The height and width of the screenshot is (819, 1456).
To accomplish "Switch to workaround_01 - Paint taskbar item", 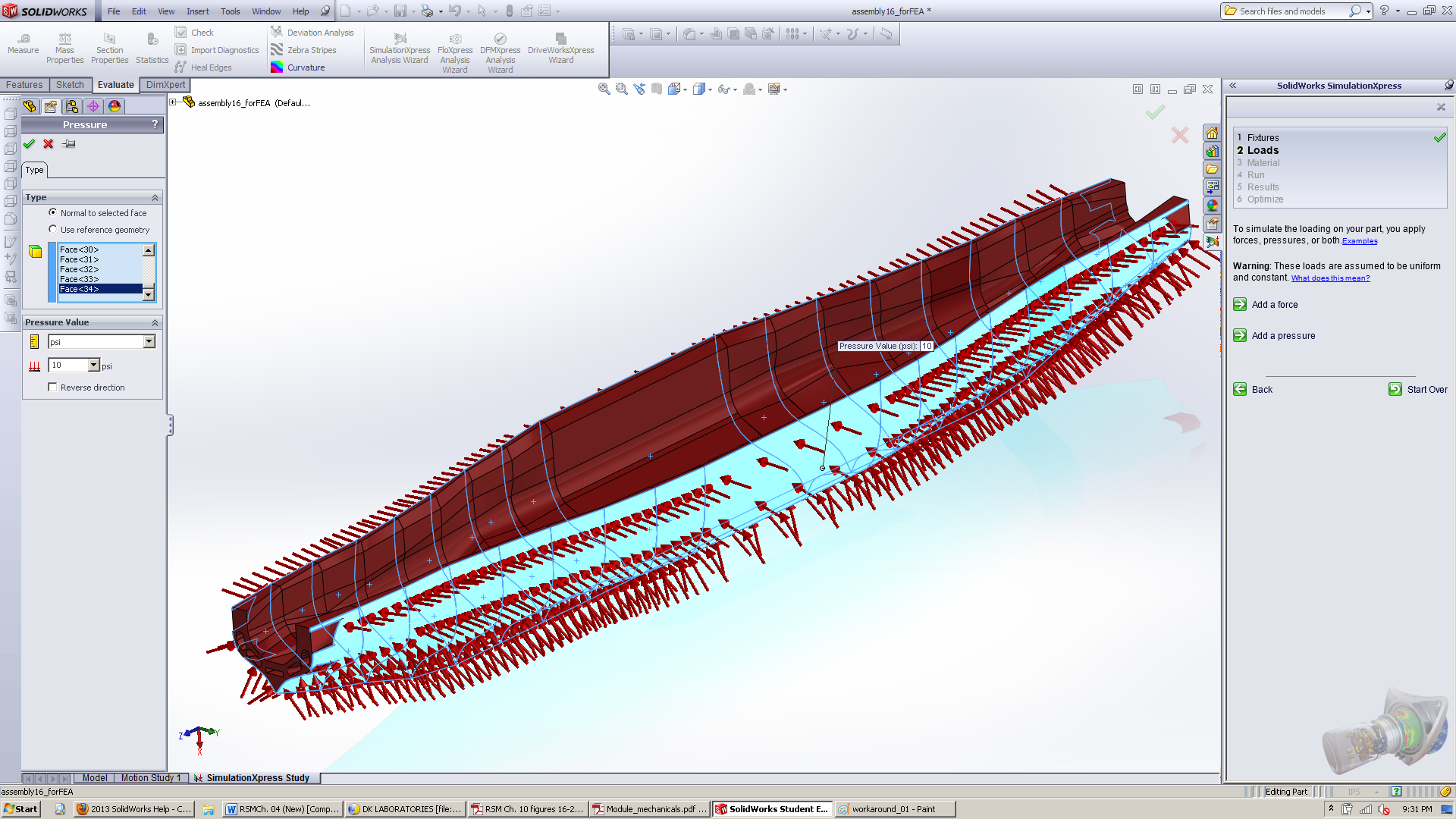I will pos(894,809).
